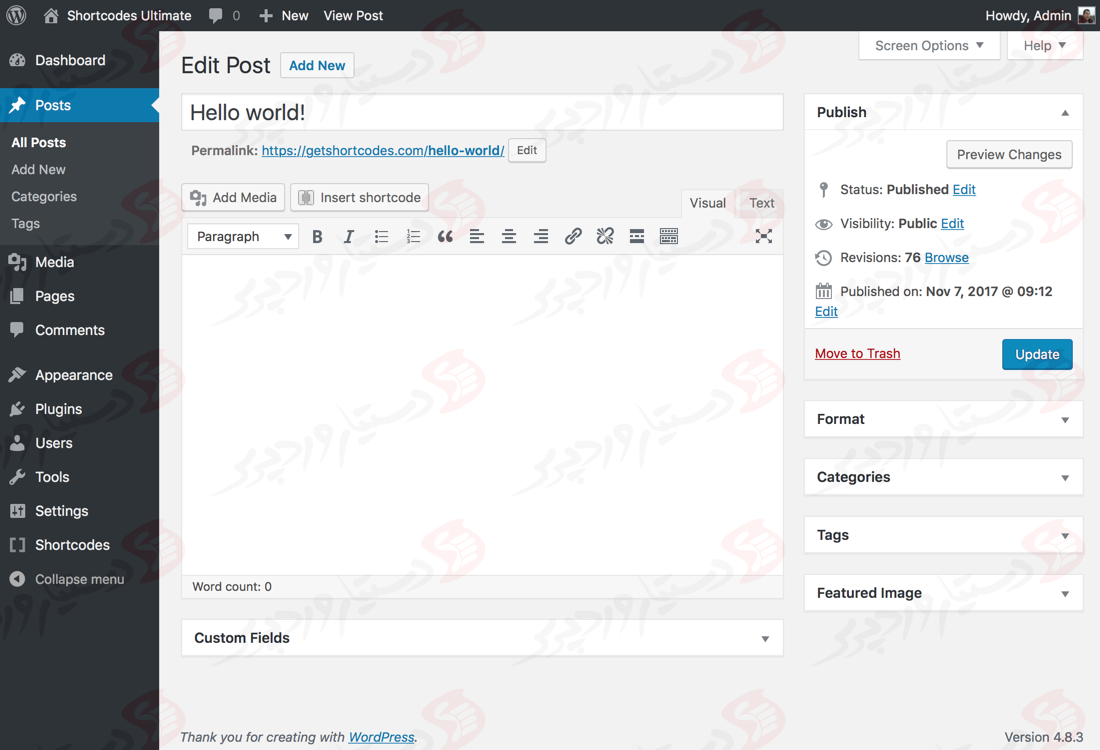Insert Read More tag
The image size is (1100, 750).
[637, 237]
